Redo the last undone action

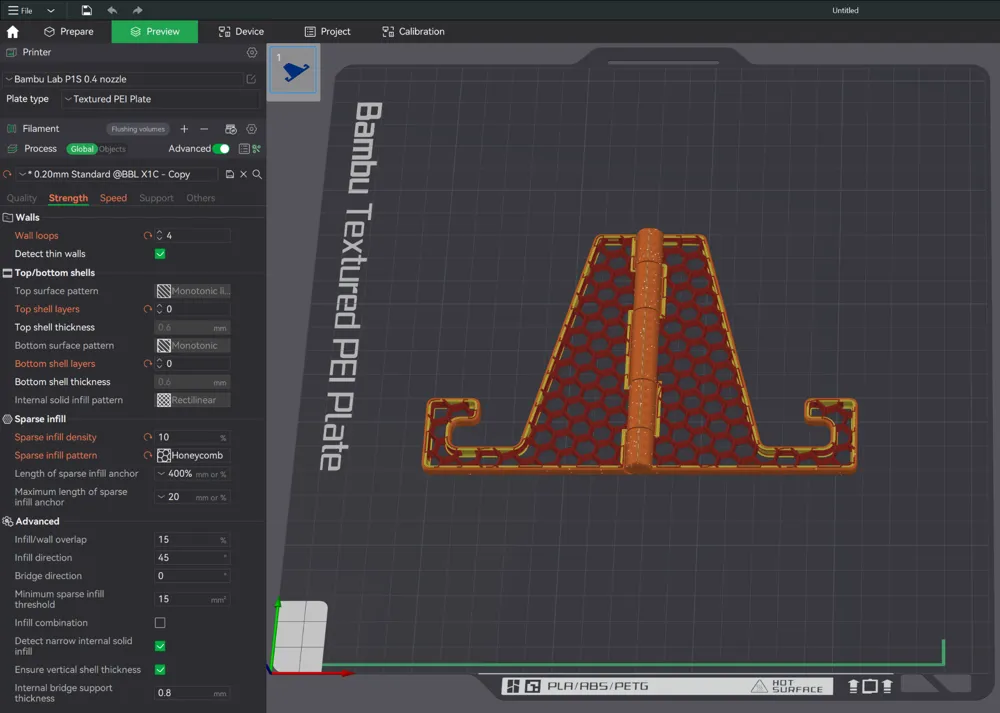pyautogui.click(x=137, y=10)
